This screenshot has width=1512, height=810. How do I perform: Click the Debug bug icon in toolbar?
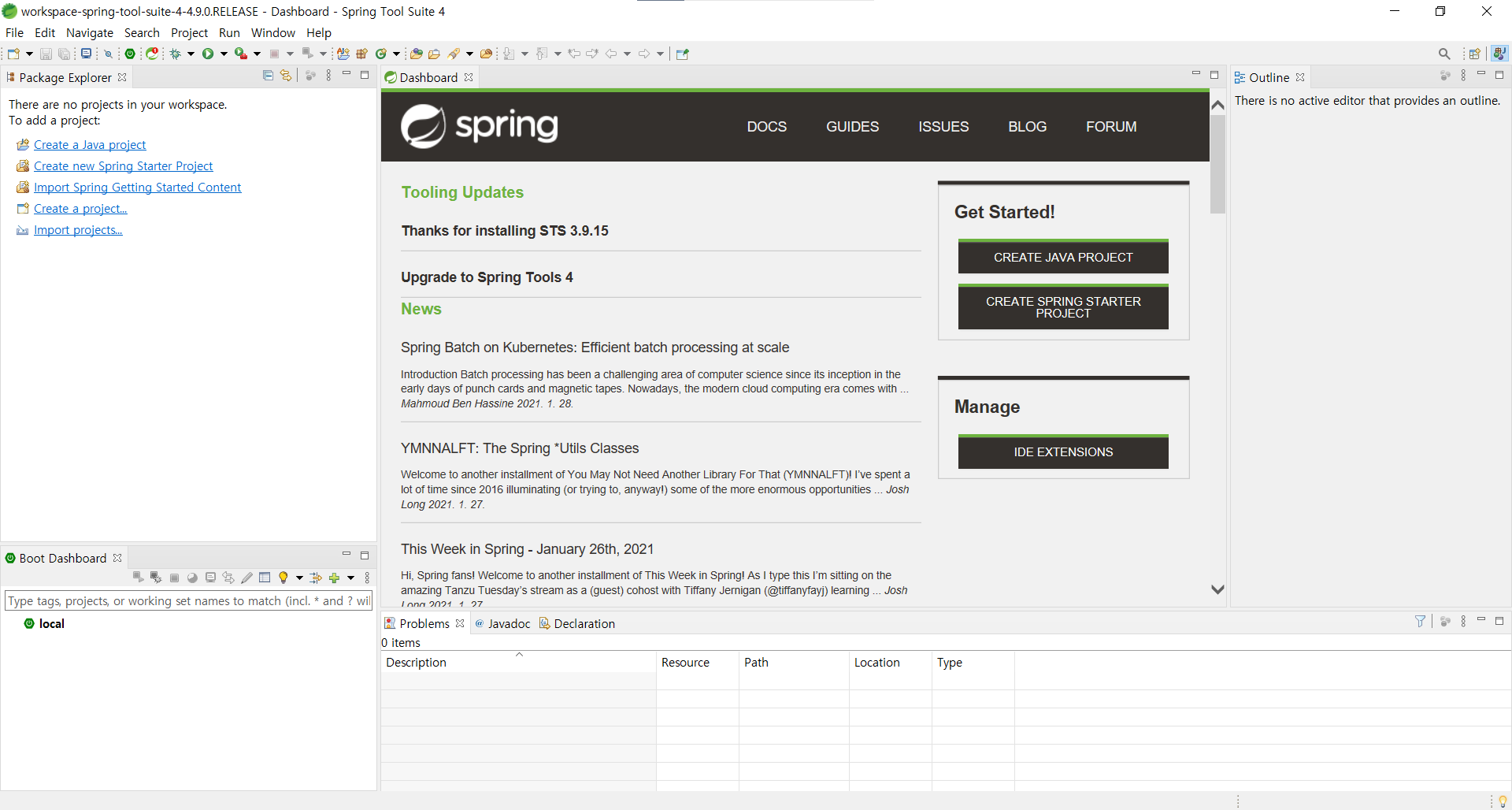click(x=176, y=54)
